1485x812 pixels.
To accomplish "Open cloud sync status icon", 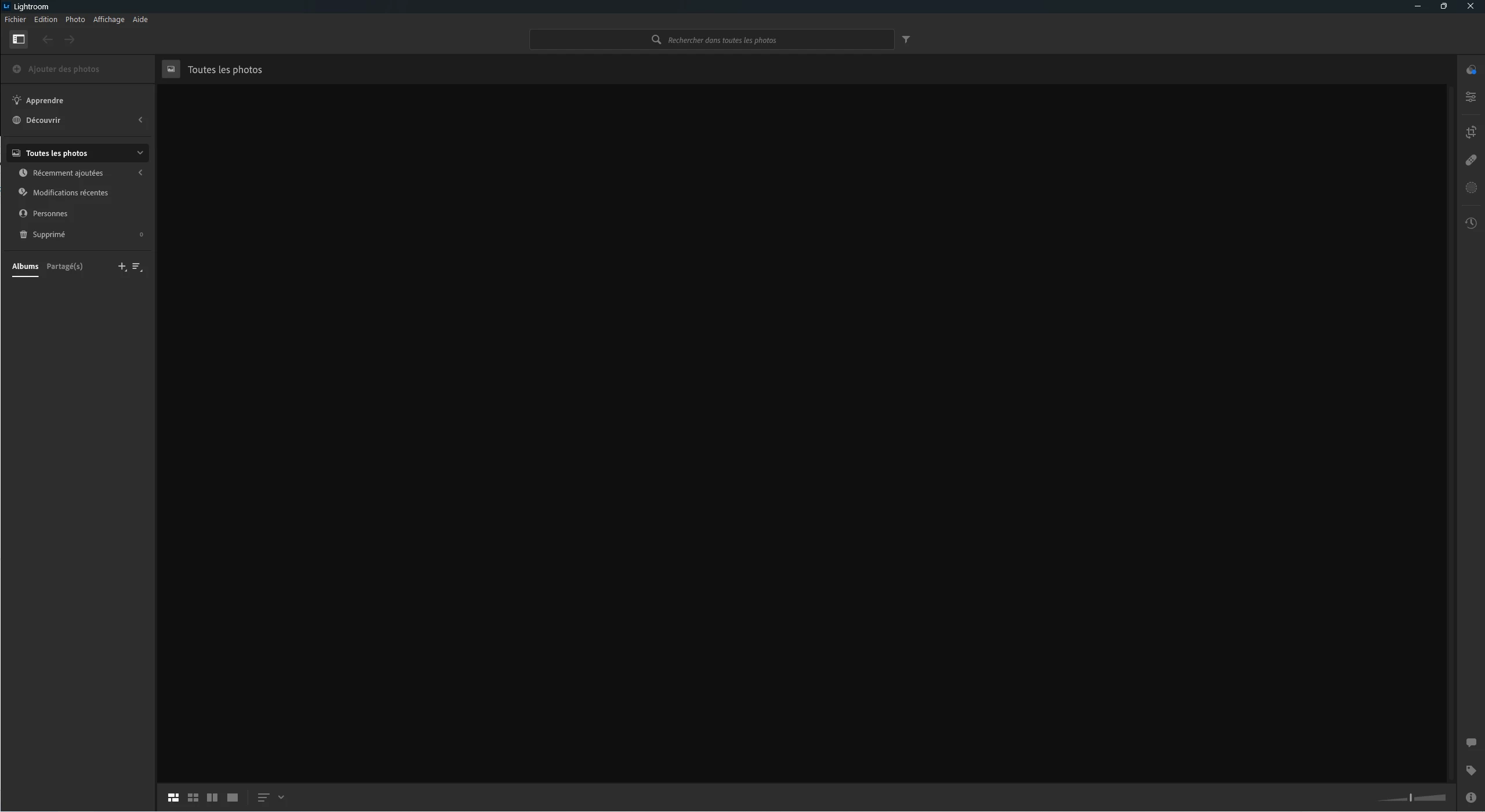I will pyautogui.click(x=1471, y=70).
